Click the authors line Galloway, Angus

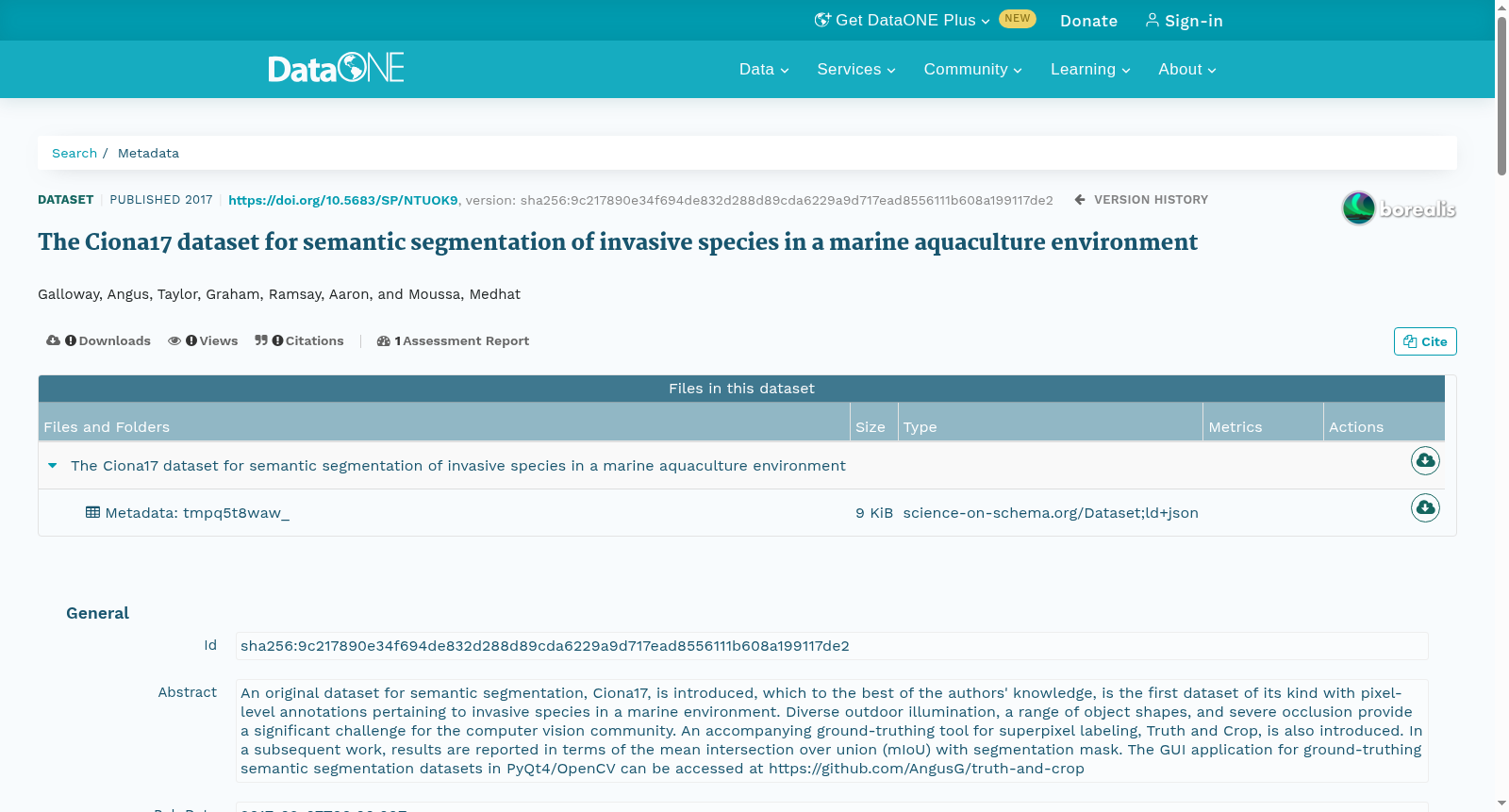279,294
